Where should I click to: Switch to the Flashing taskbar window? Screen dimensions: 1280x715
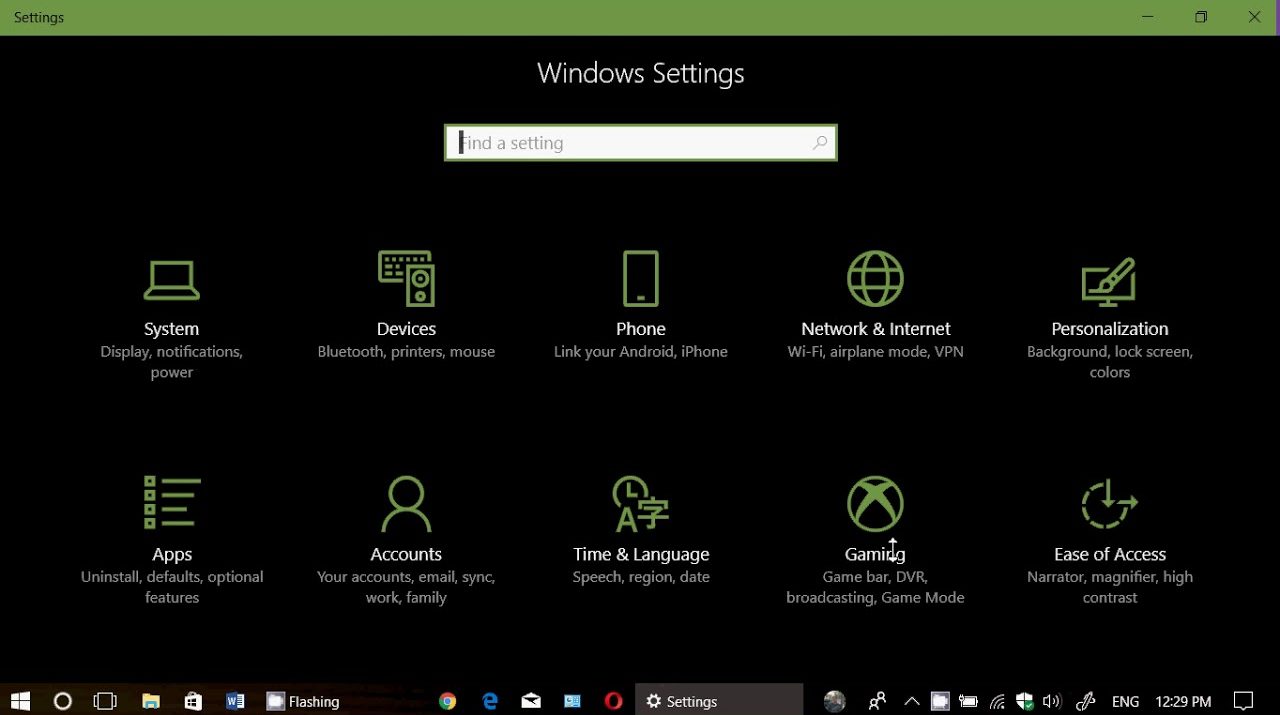[x=303, y=701]
